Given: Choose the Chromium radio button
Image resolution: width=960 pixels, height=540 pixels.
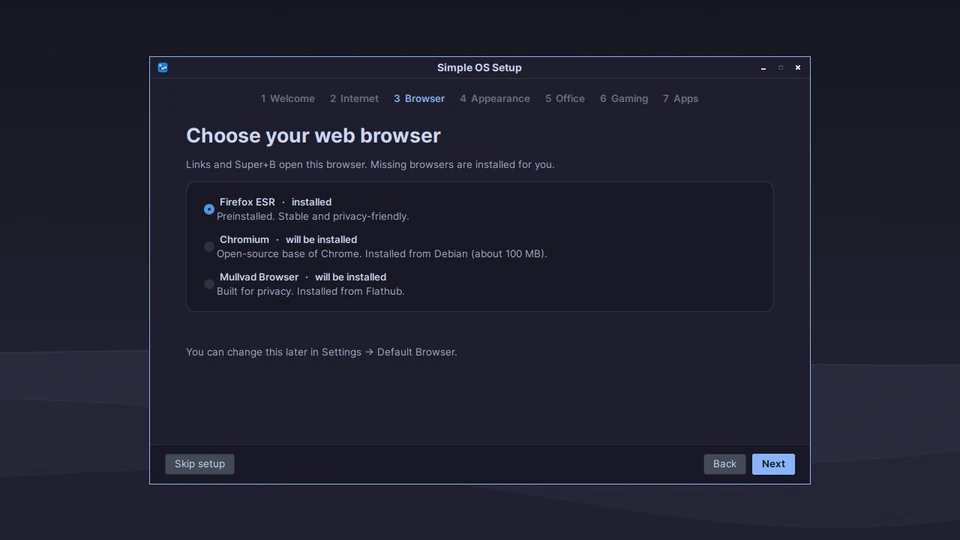Looking at the screenshot, I should tap(209, 247).
